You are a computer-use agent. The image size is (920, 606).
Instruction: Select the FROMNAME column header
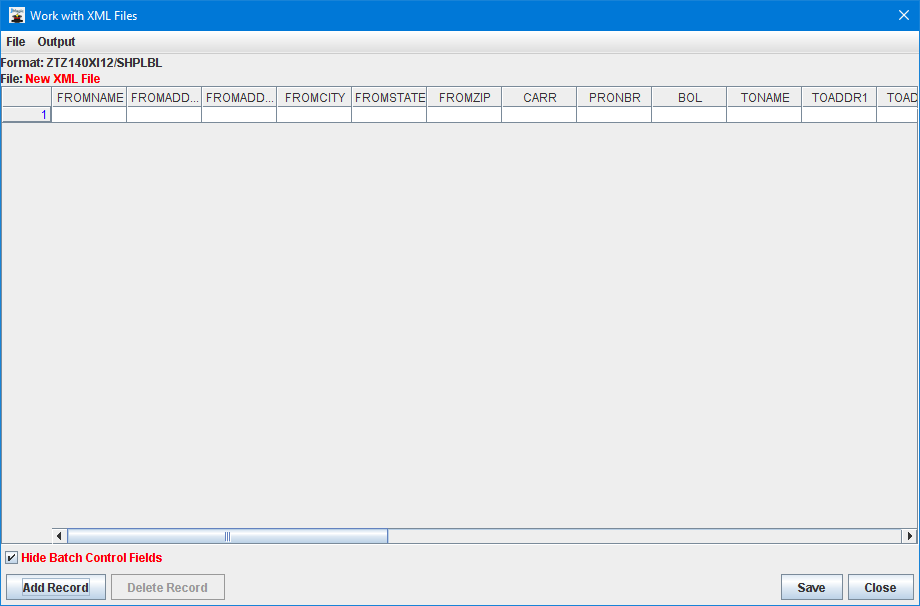tap(90, 98)
